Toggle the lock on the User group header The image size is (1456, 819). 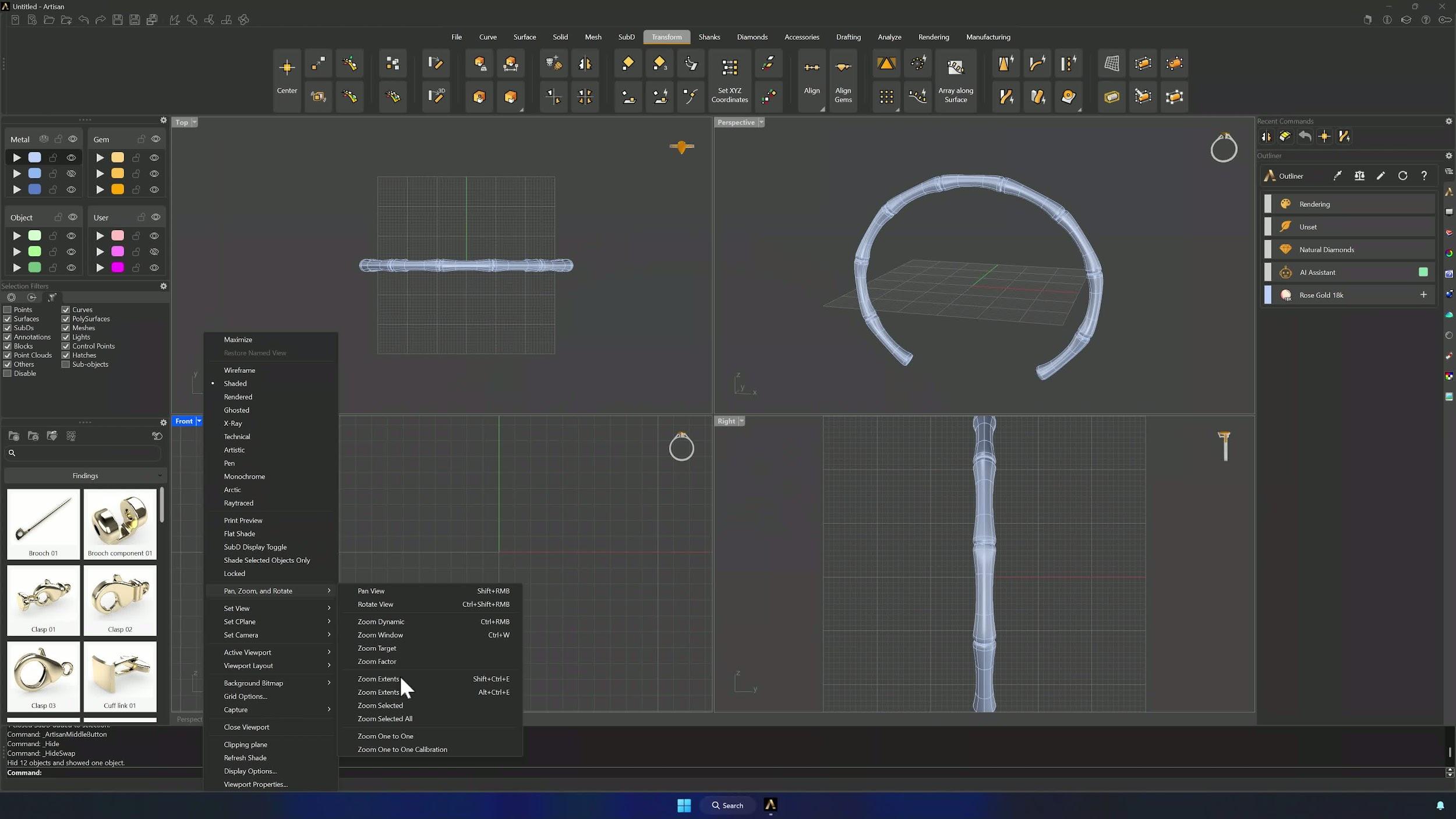coord(141,217)
